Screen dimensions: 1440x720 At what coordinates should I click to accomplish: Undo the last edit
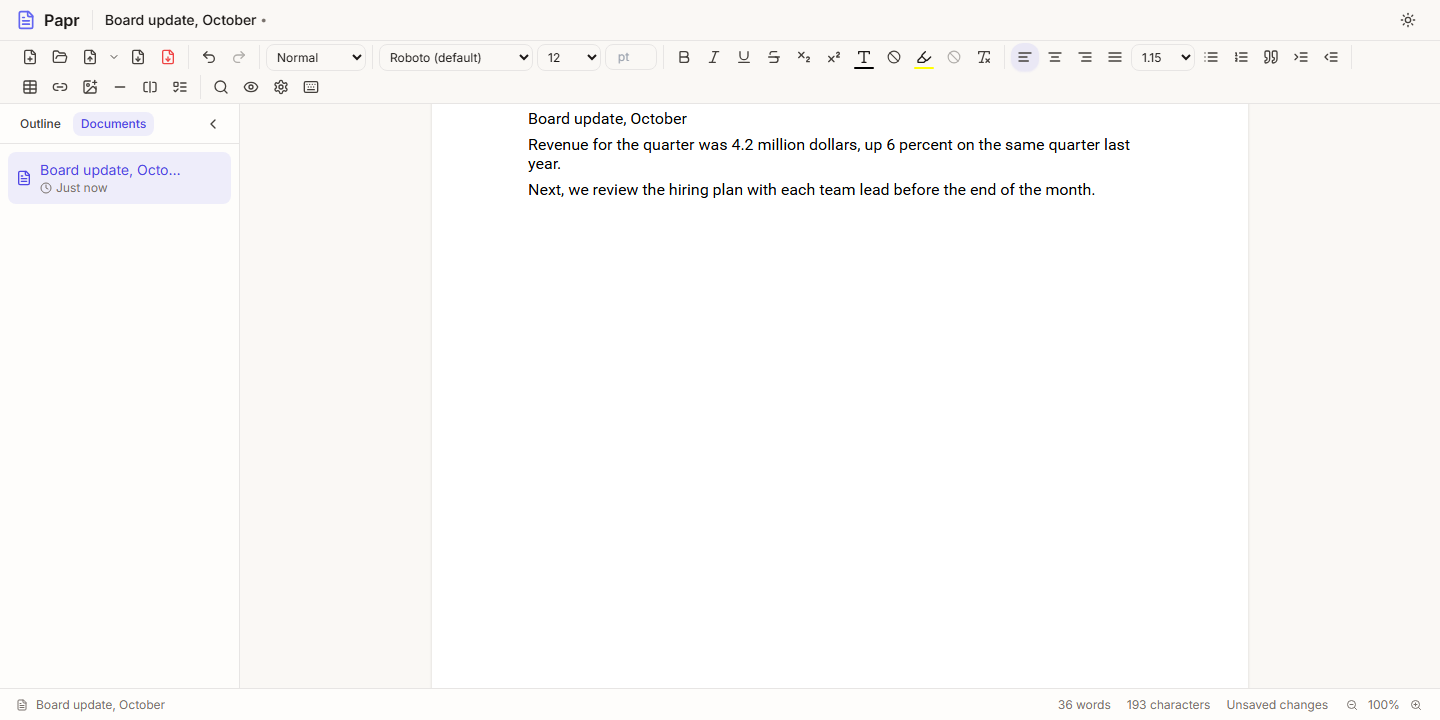tap(209, 57)
